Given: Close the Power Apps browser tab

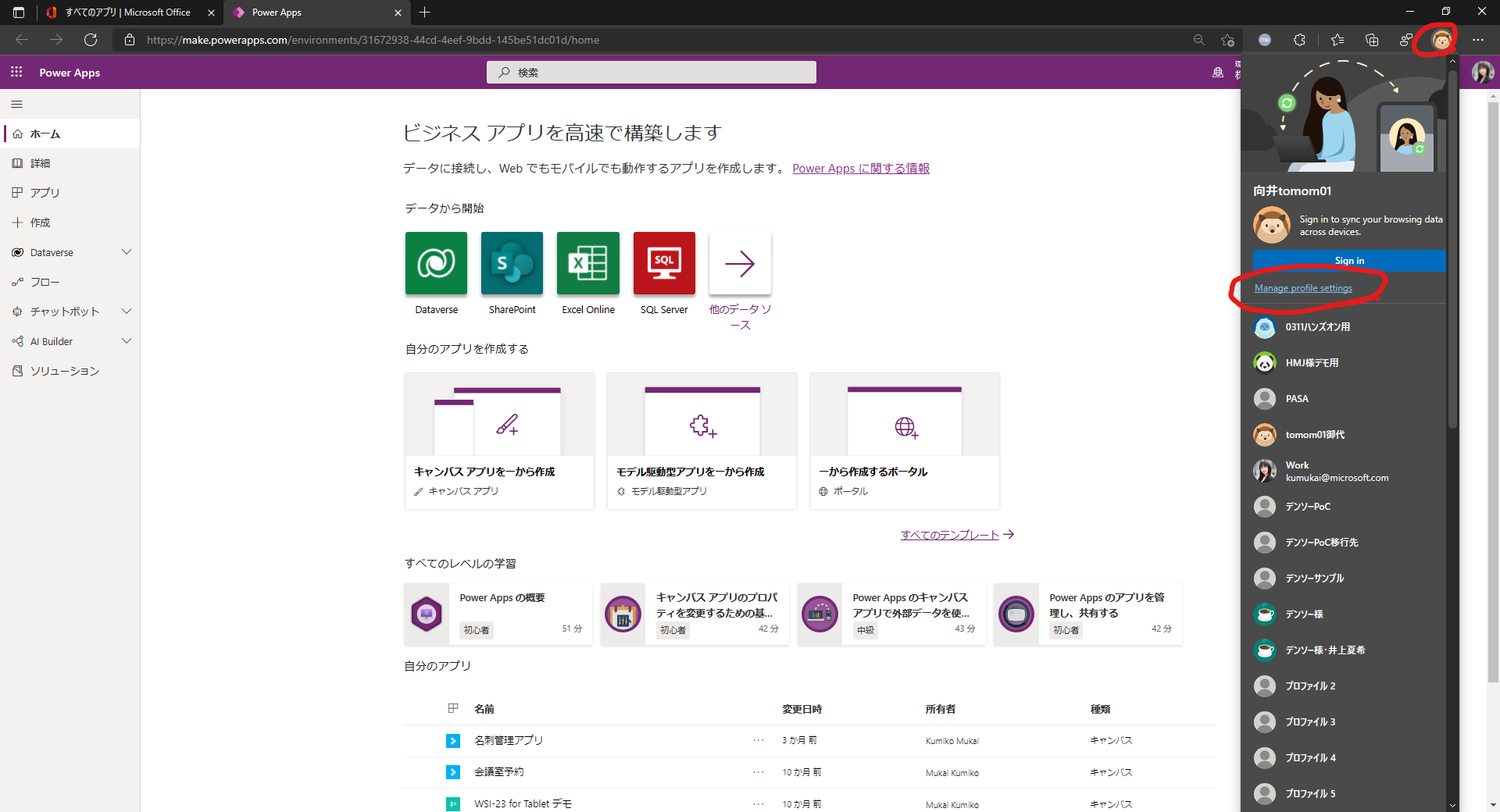Looking at the screenshot, I should 398,12.
